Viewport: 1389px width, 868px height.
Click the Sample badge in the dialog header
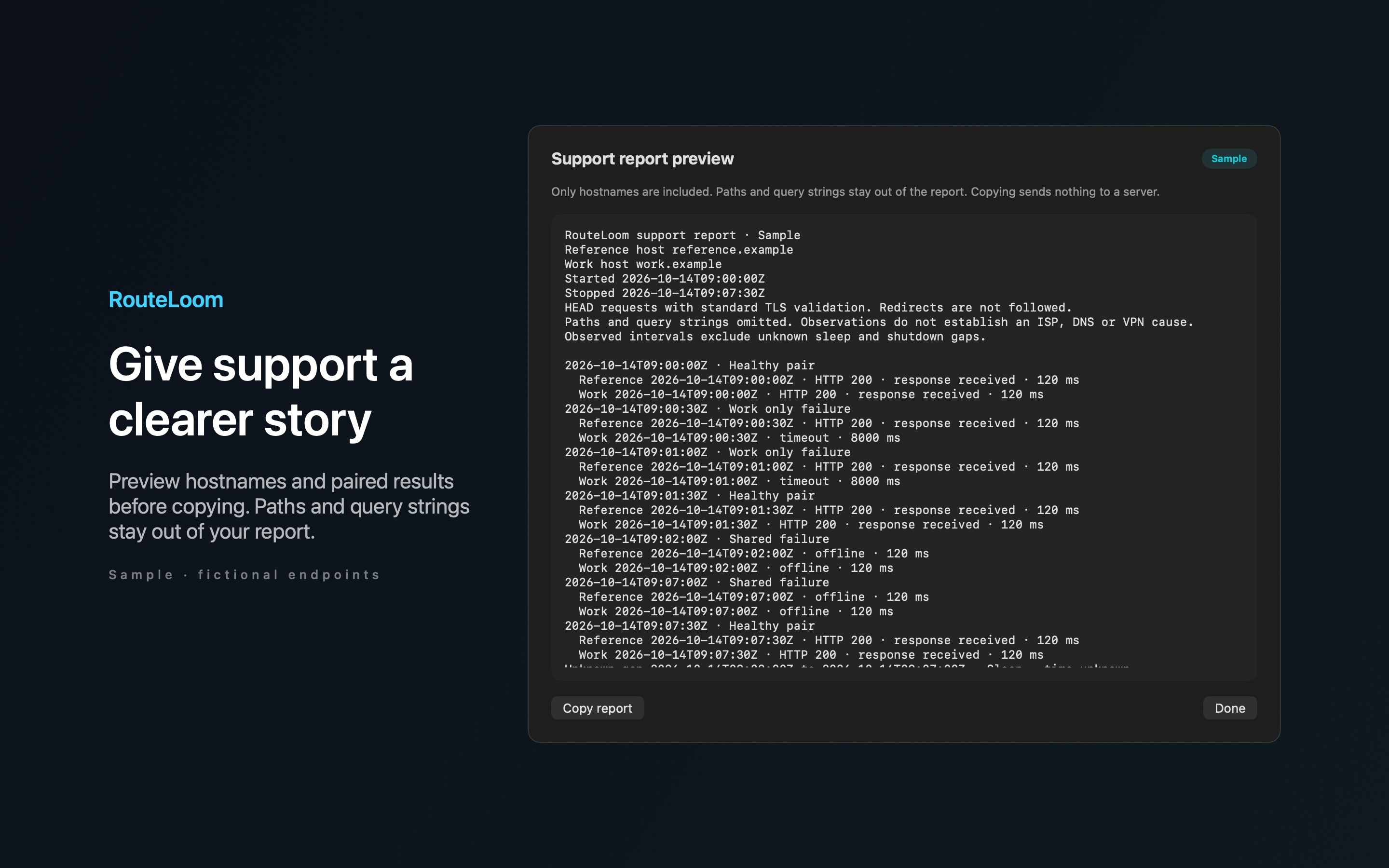point(1229,159)
